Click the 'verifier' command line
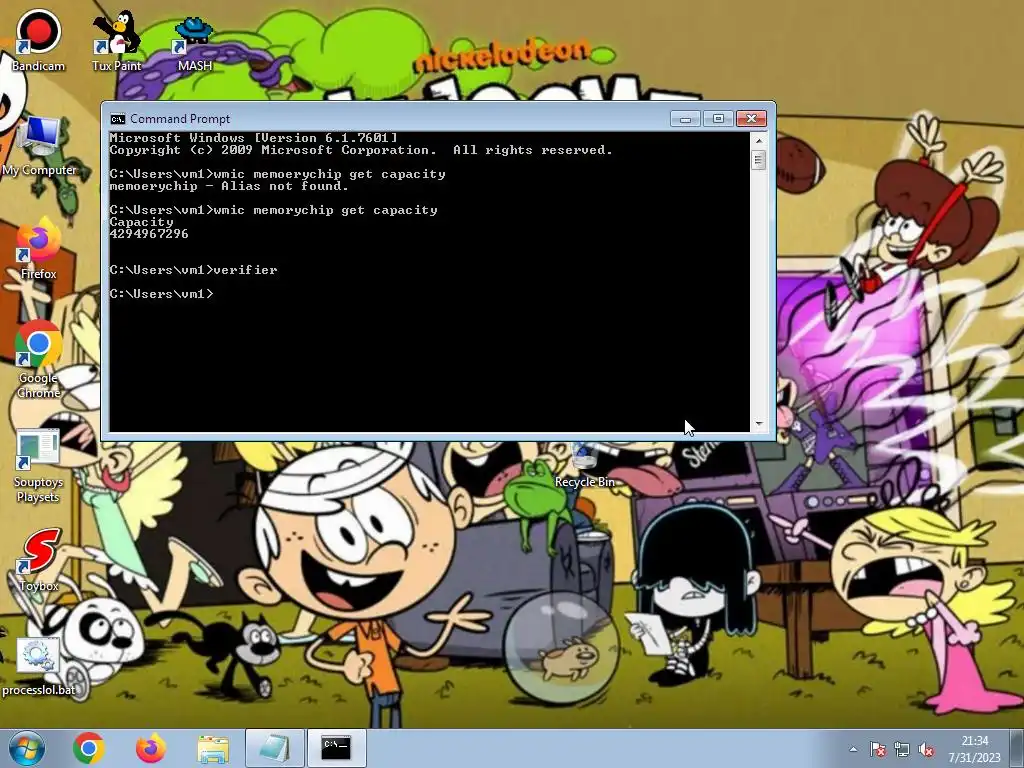 tap(193, 270)
